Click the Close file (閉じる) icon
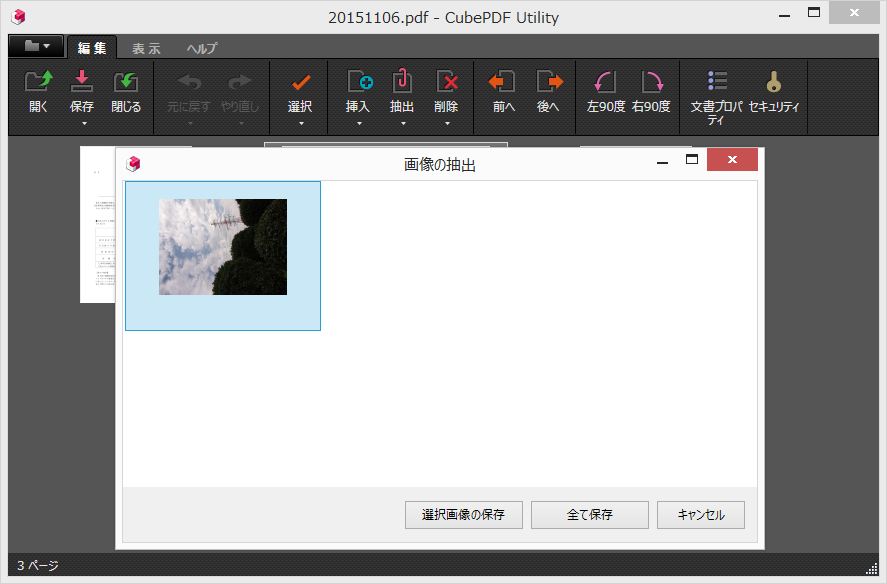The image size is (887, 584). (x=126, y=82)
